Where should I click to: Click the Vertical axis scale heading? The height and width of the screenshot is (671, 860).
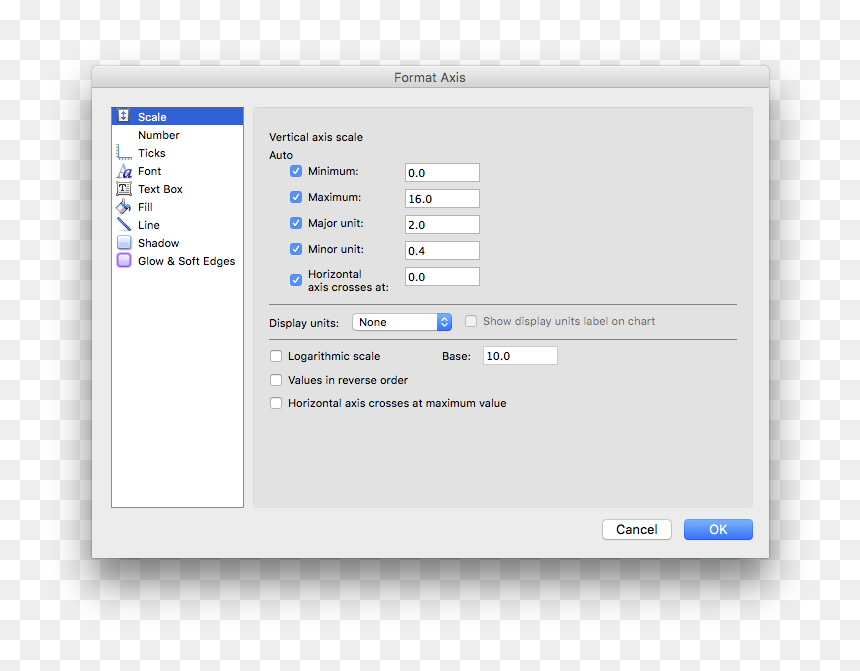click(x=316, y=137)
